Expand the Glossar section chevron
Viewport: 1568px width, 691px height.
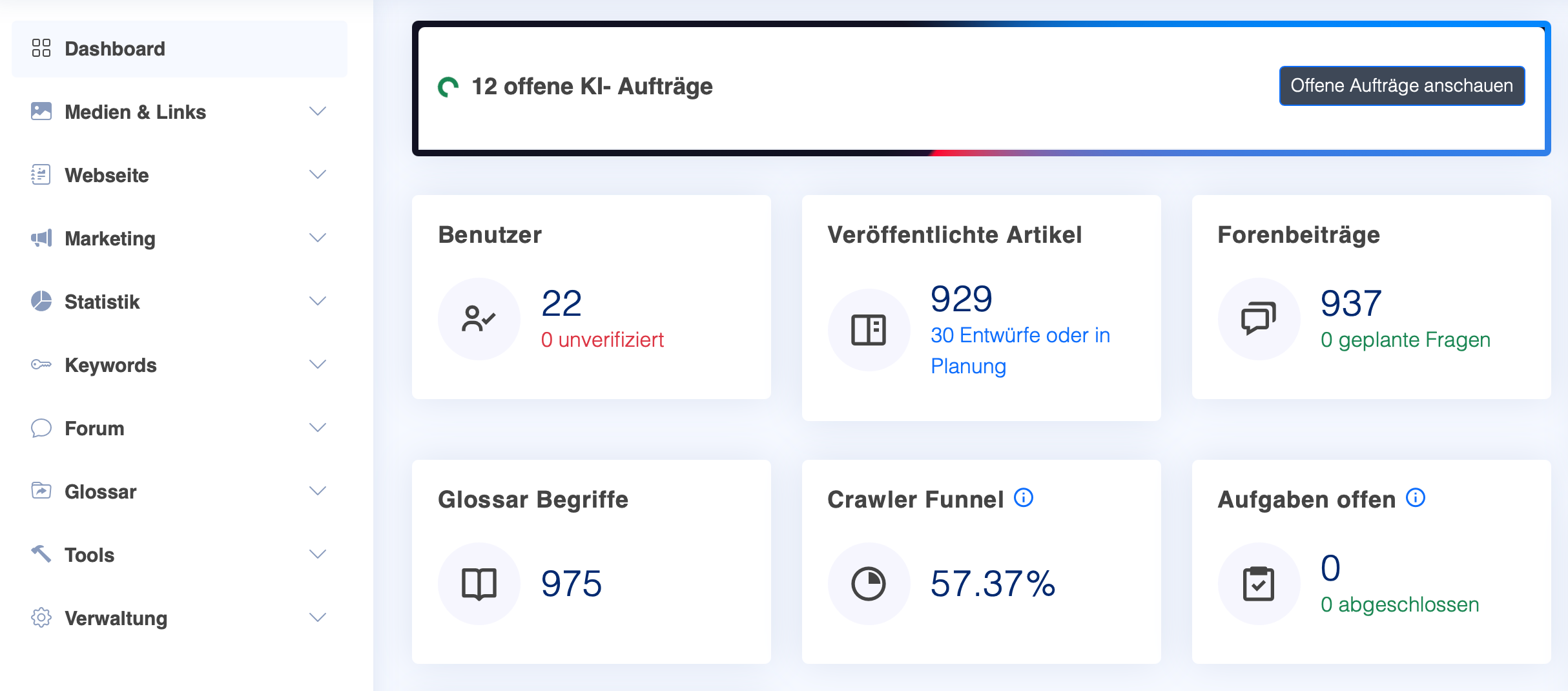click(317, 491)
